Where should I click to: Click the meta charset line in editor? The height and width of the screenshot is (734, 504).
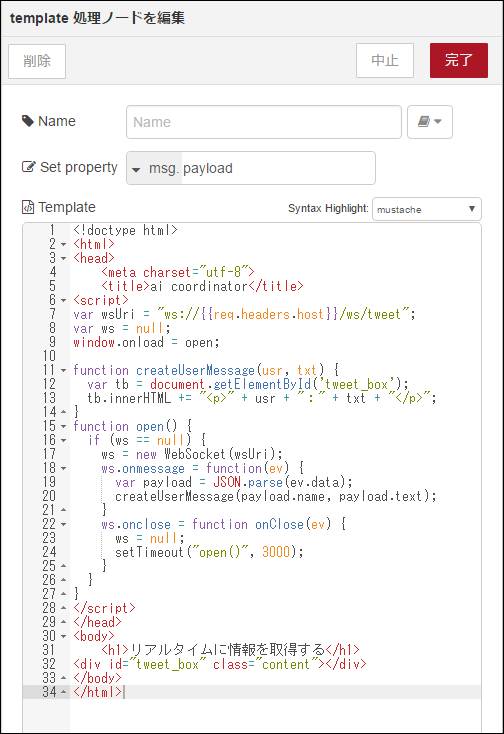coord(178,272)
